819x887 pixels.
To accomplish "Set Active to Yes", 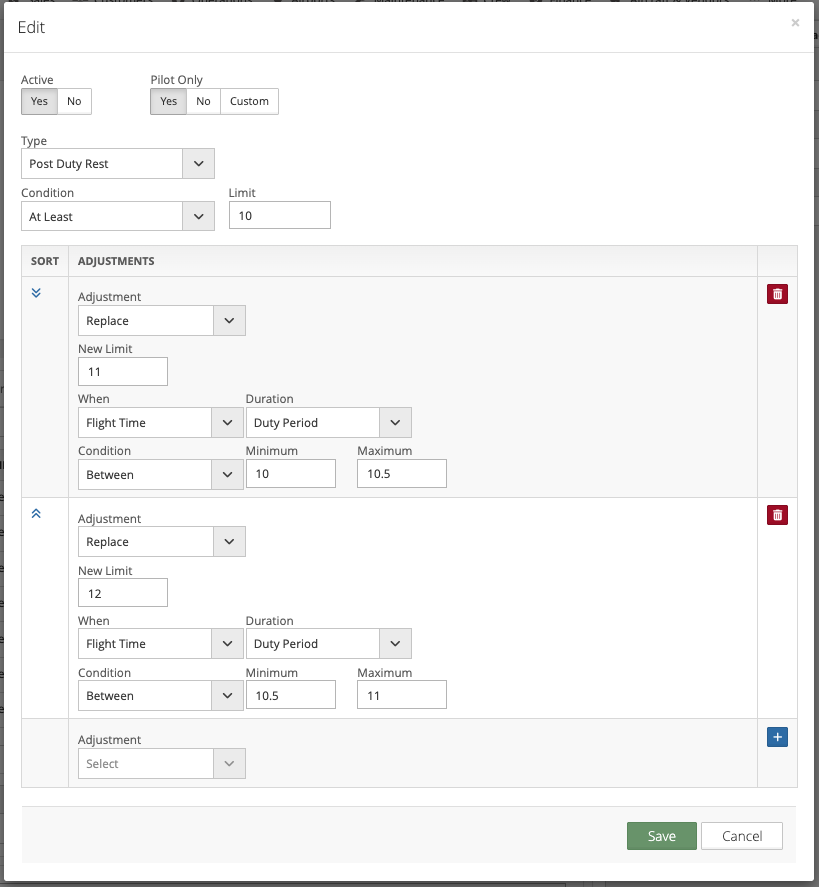I will pos(39,101).
